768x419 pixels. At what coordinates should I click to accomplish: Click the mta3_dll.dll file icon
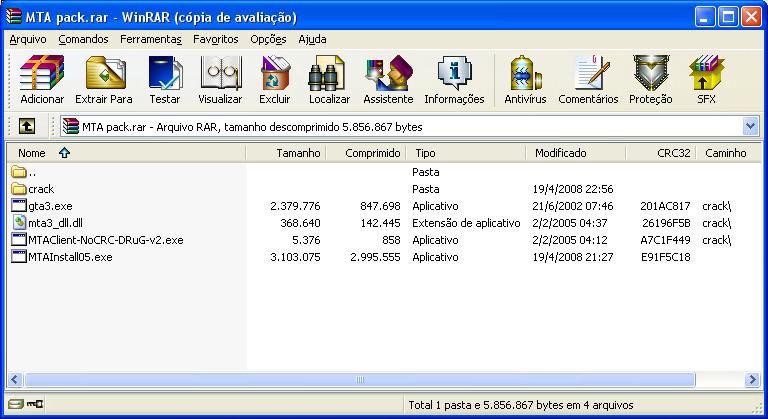click(x=20, y=222)
